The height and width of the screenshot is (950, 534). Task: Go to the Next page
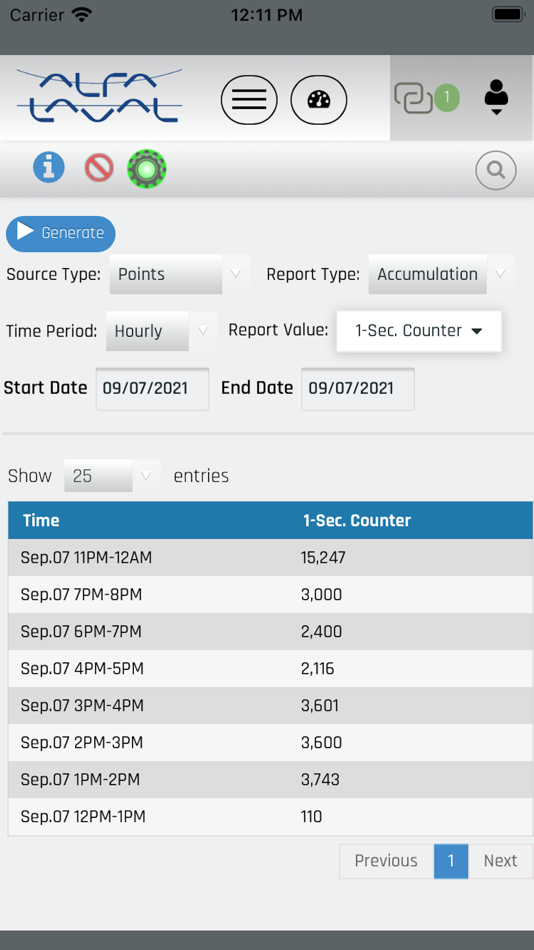click(500, 861)
